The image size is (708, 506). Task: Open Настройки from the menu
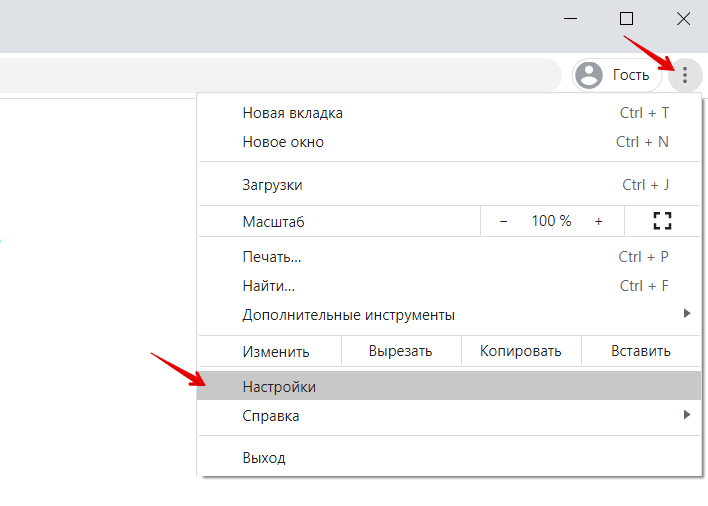pyautogui.click(x=279, y=386)
